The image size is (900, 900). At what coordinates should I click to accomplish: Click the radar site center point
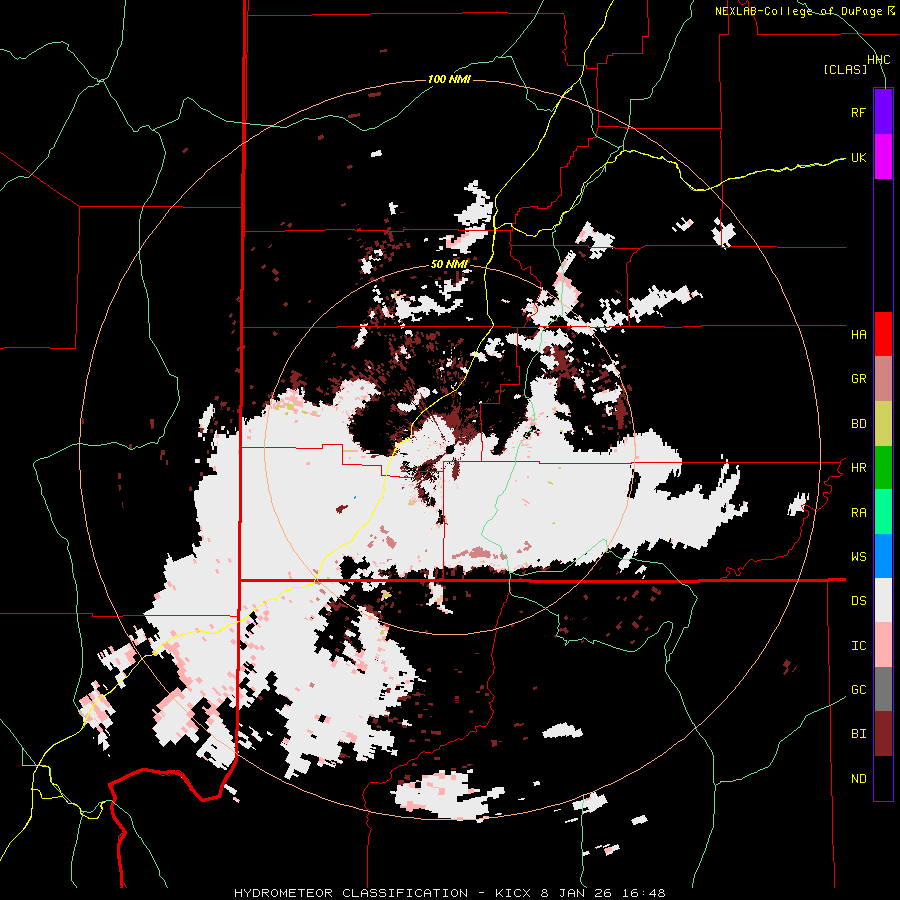[449, 449]
